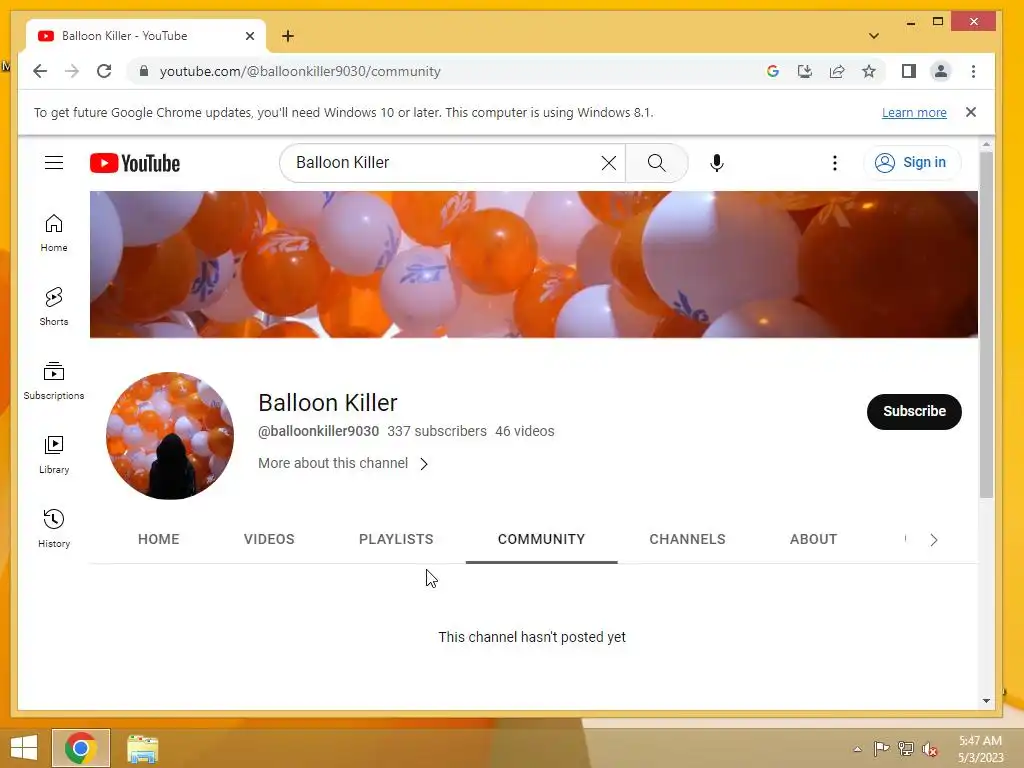
Task: Show hidden system tray icons
Action: pyautogui.click(x=857, y=749)
